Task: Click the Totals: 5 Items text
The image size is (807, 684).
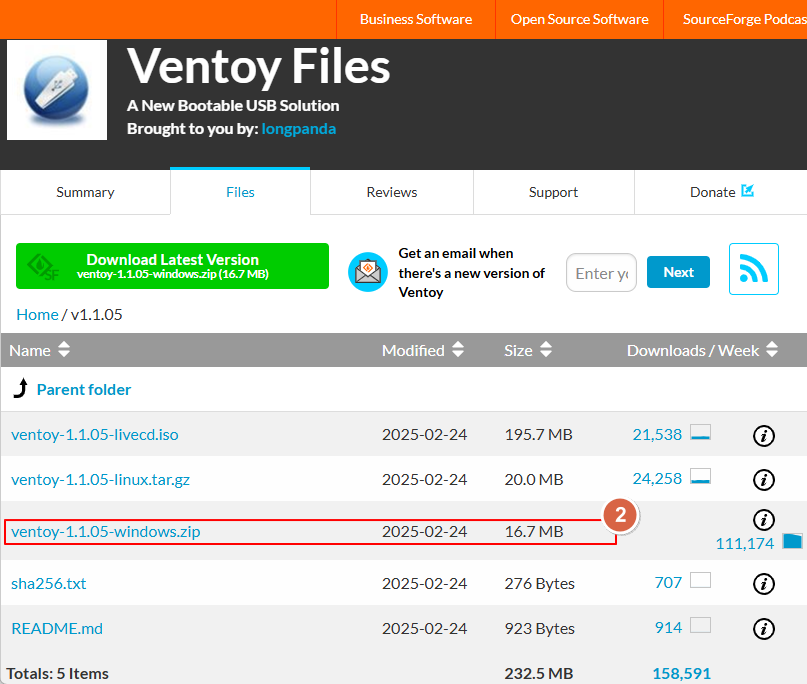Action: [x=58, y=673]
